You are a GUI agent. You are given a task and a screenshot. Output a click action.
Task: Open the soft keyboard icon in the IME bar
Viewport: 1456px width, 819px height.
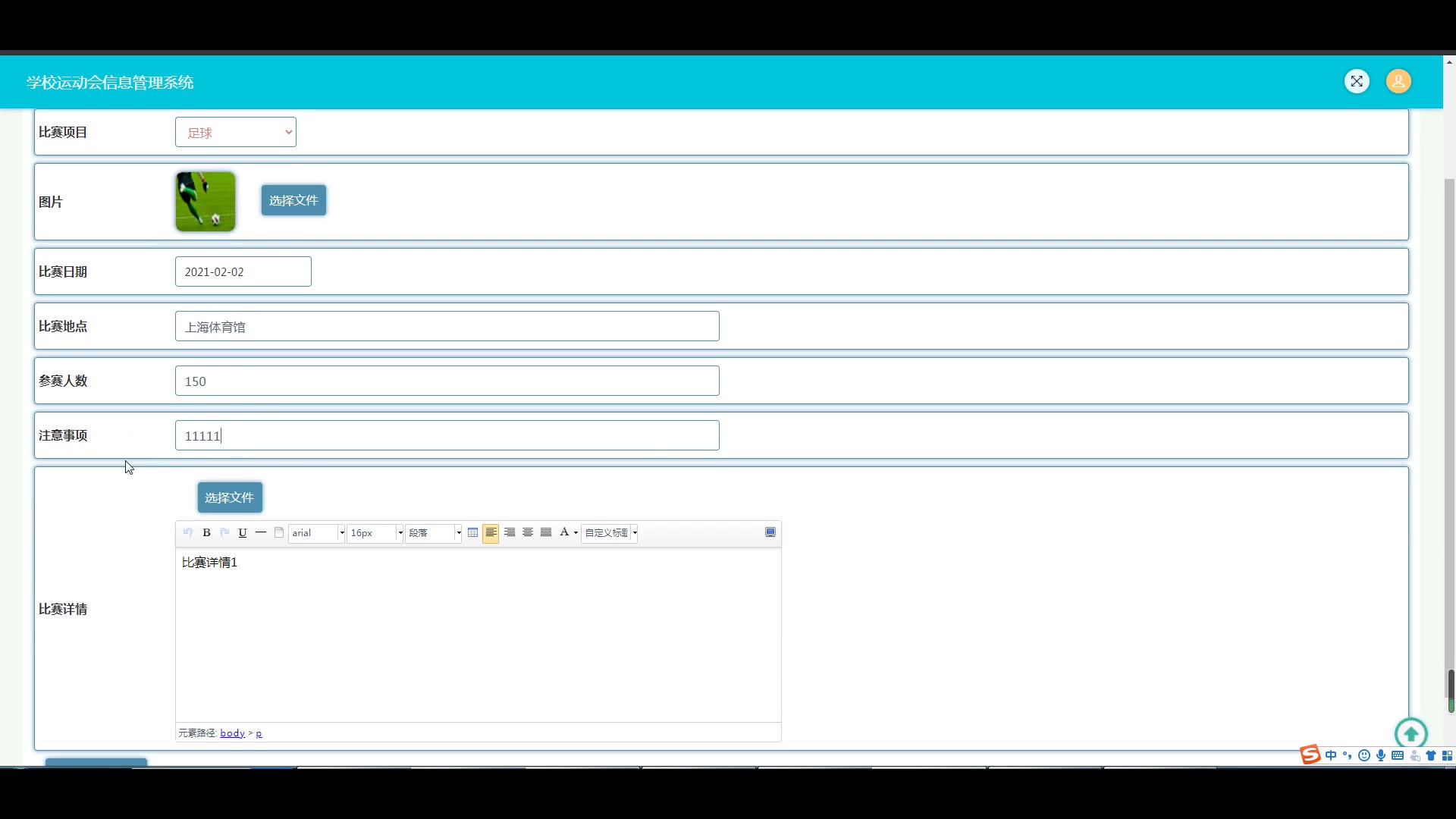tap(1398, 755)
